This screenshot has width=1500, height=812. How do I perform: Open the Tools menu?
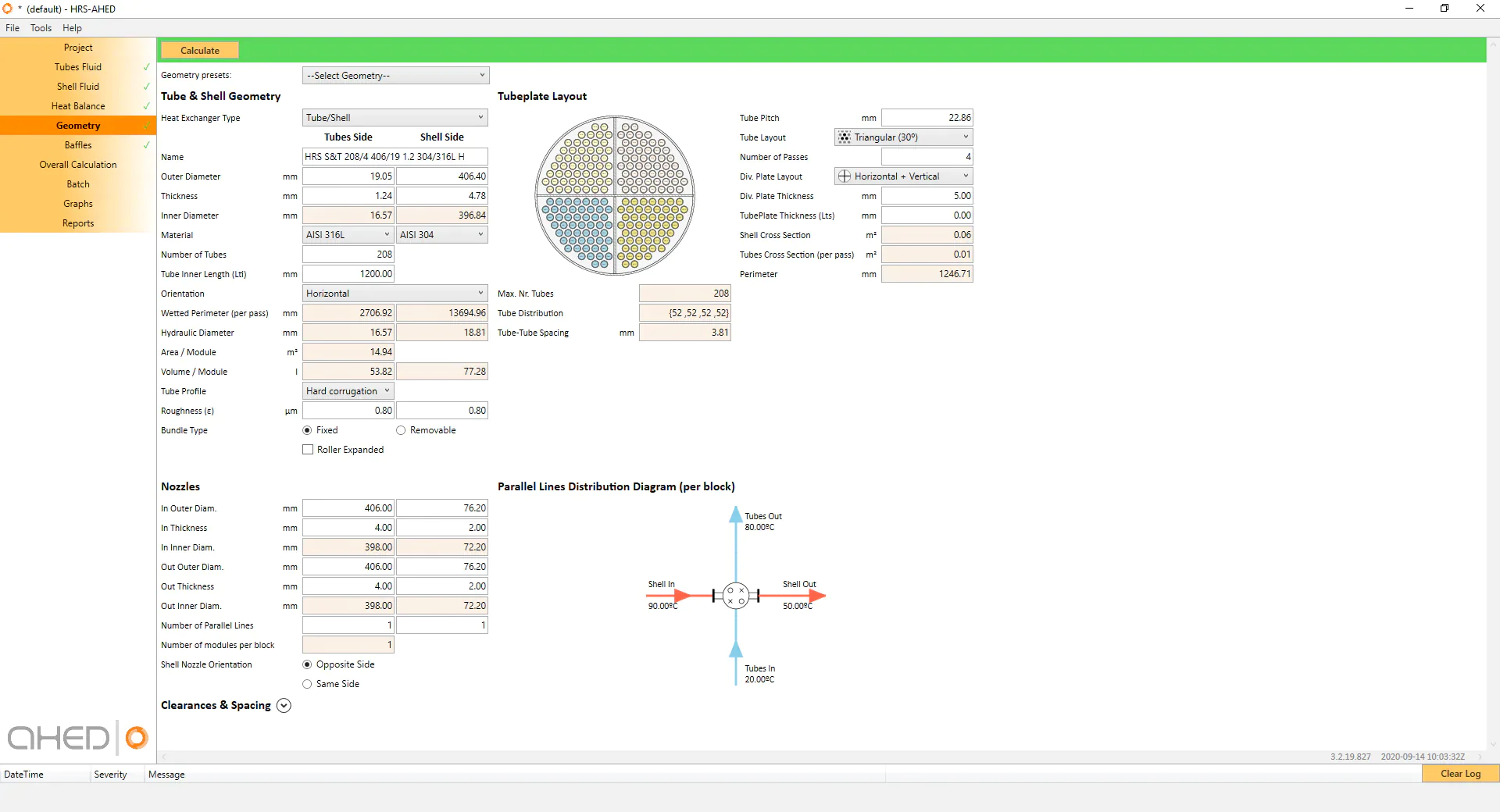point(41,28)
